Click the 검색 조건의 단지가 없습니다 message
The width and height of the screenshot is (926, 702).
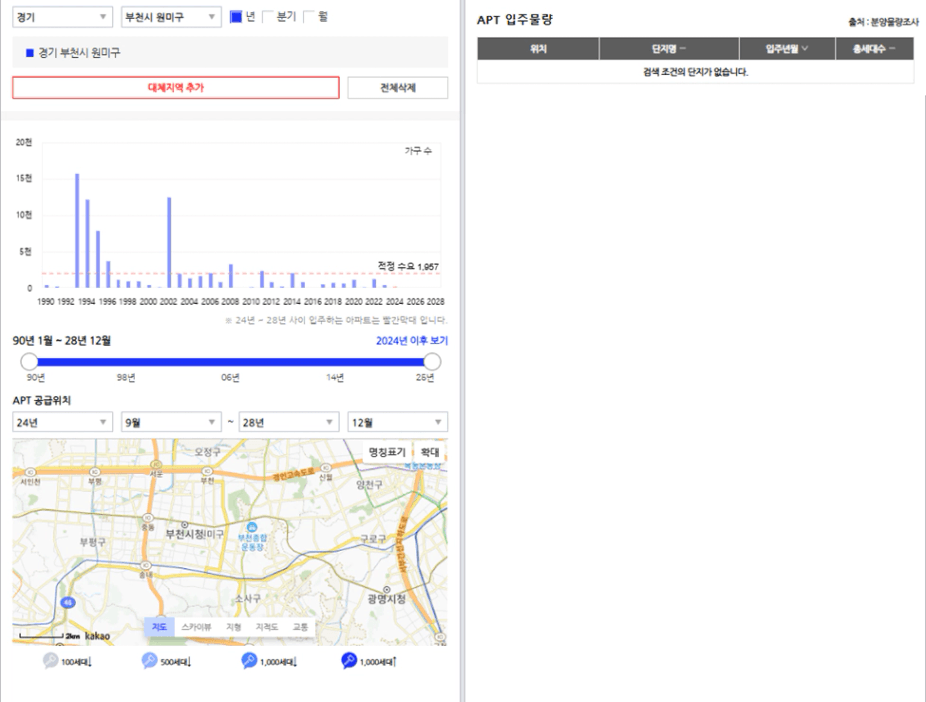(x=696, y=72)
